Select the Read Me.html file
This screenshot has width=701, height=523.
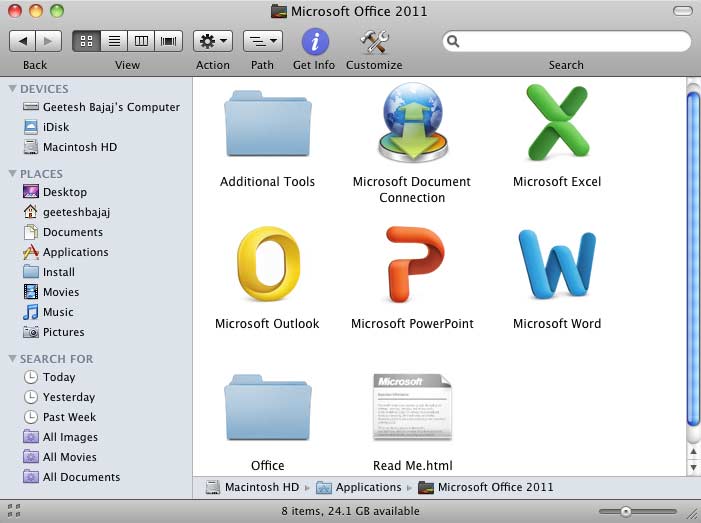pos(412,407)
